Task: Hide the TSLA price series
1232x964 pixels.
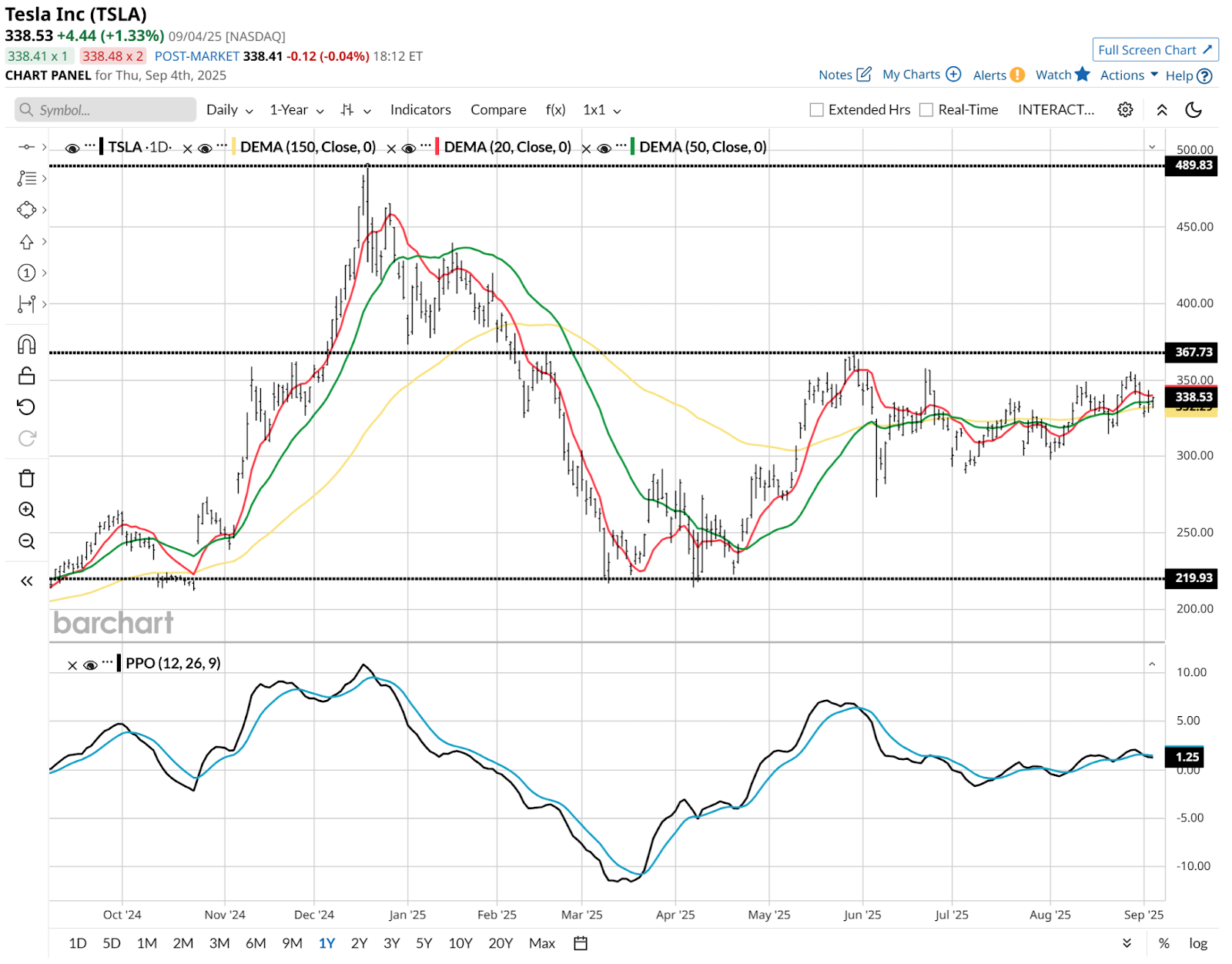Action: pos(72,148)
